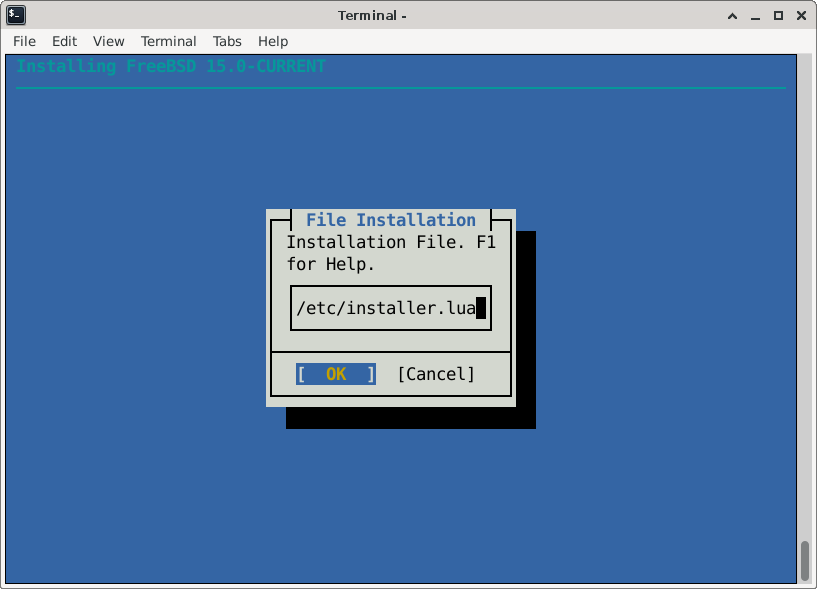Image resolution: width=817 pixels, height=589 pixels.
Task: Open the Tabs menu
Action: [227, 41]
